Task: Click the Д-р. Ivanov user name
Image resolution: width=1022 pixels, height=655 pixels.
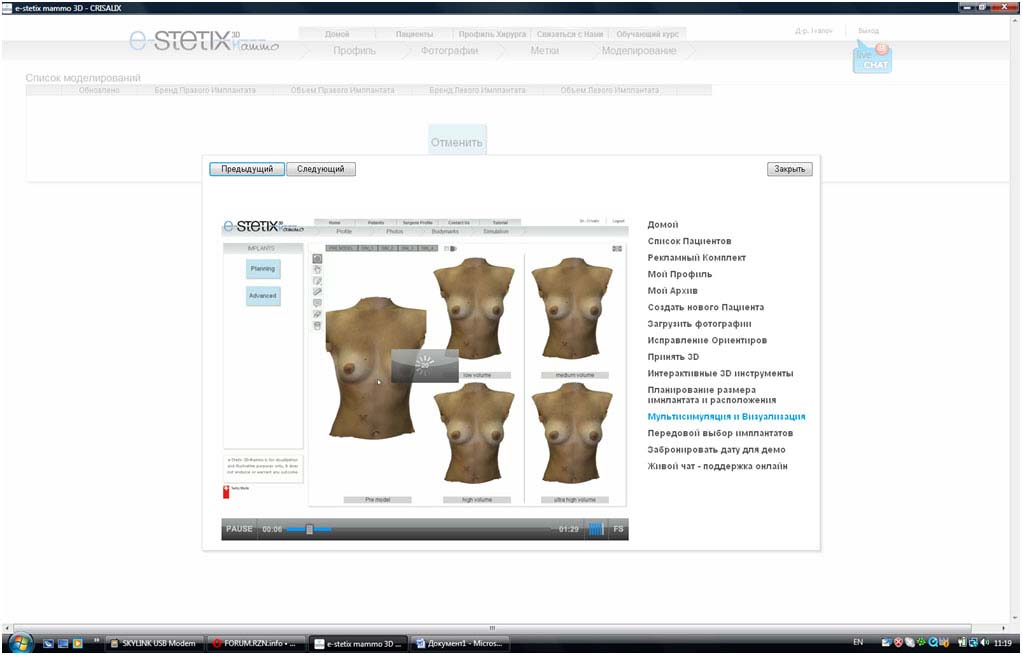Action: [x=813, y=31]
